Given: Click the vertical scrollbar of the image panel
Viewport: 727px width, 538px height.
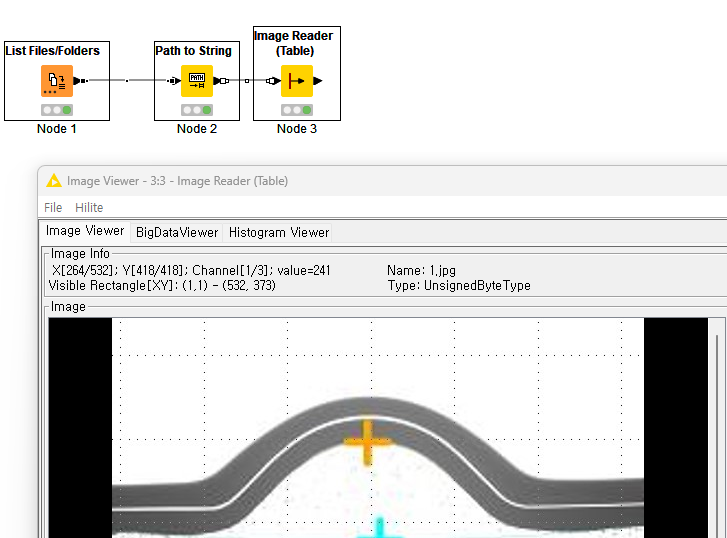Looking at the screenshot, I should click(717, 436).
